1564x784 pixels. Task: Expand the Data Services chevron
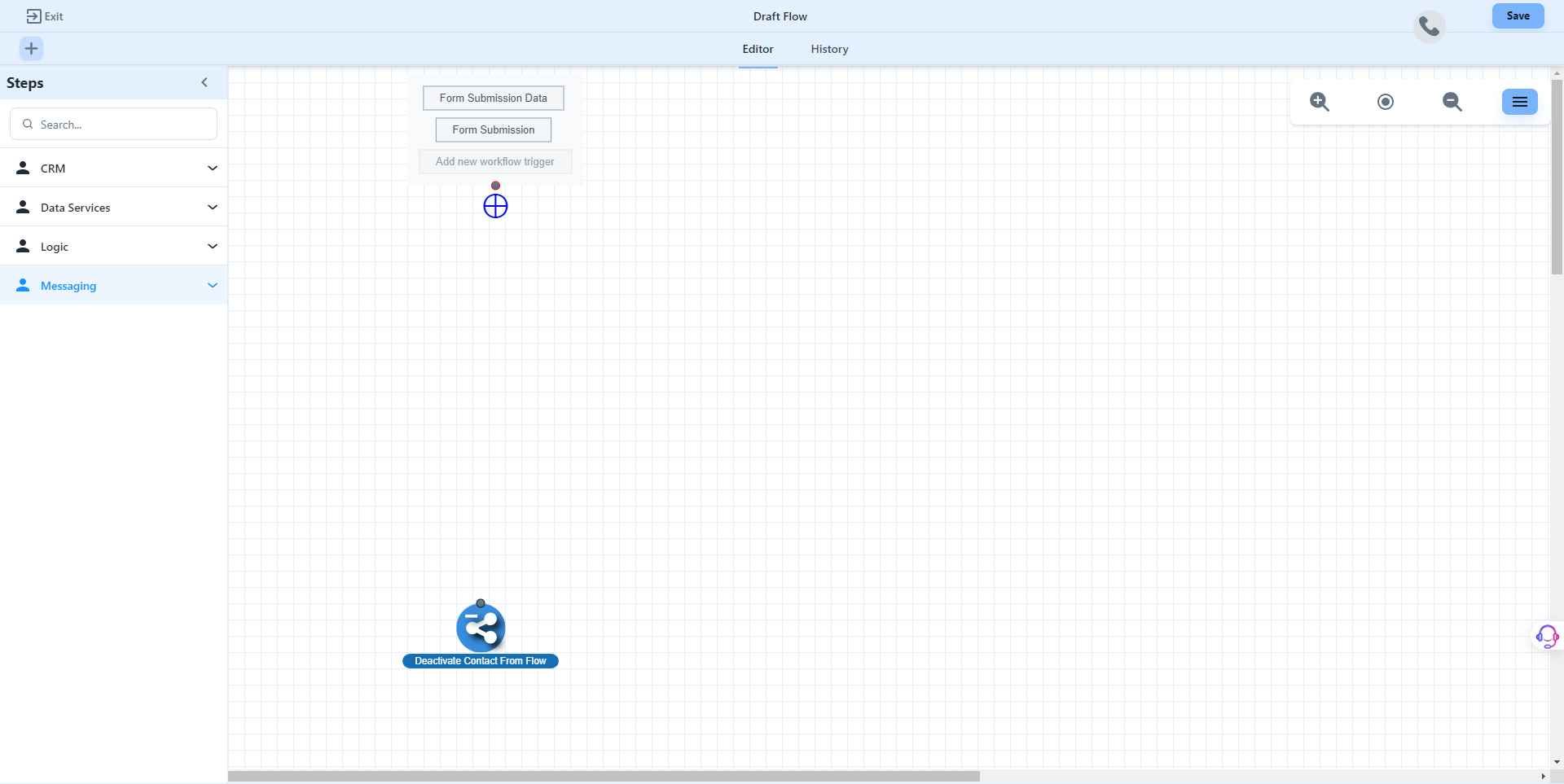coord(213,207)
